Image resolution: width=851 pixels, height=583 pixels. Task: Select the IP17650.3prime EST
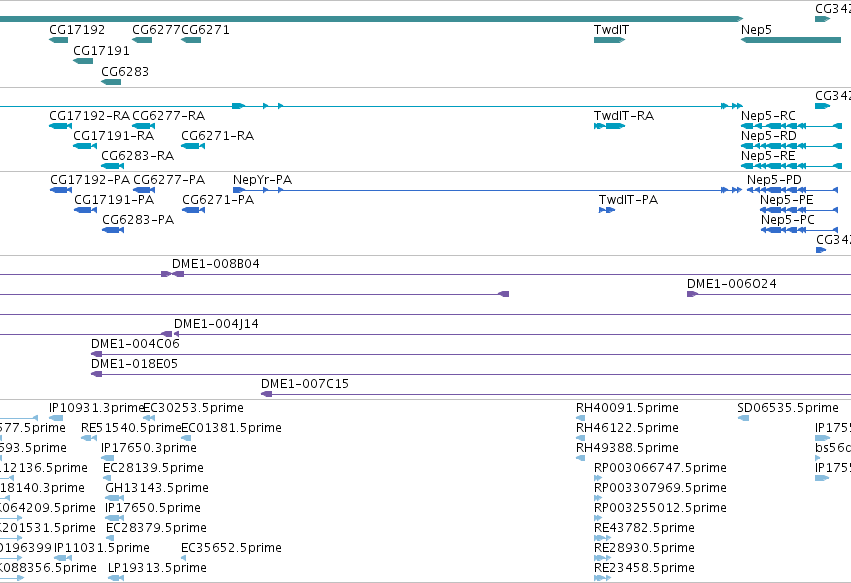(x=107, y=458)
